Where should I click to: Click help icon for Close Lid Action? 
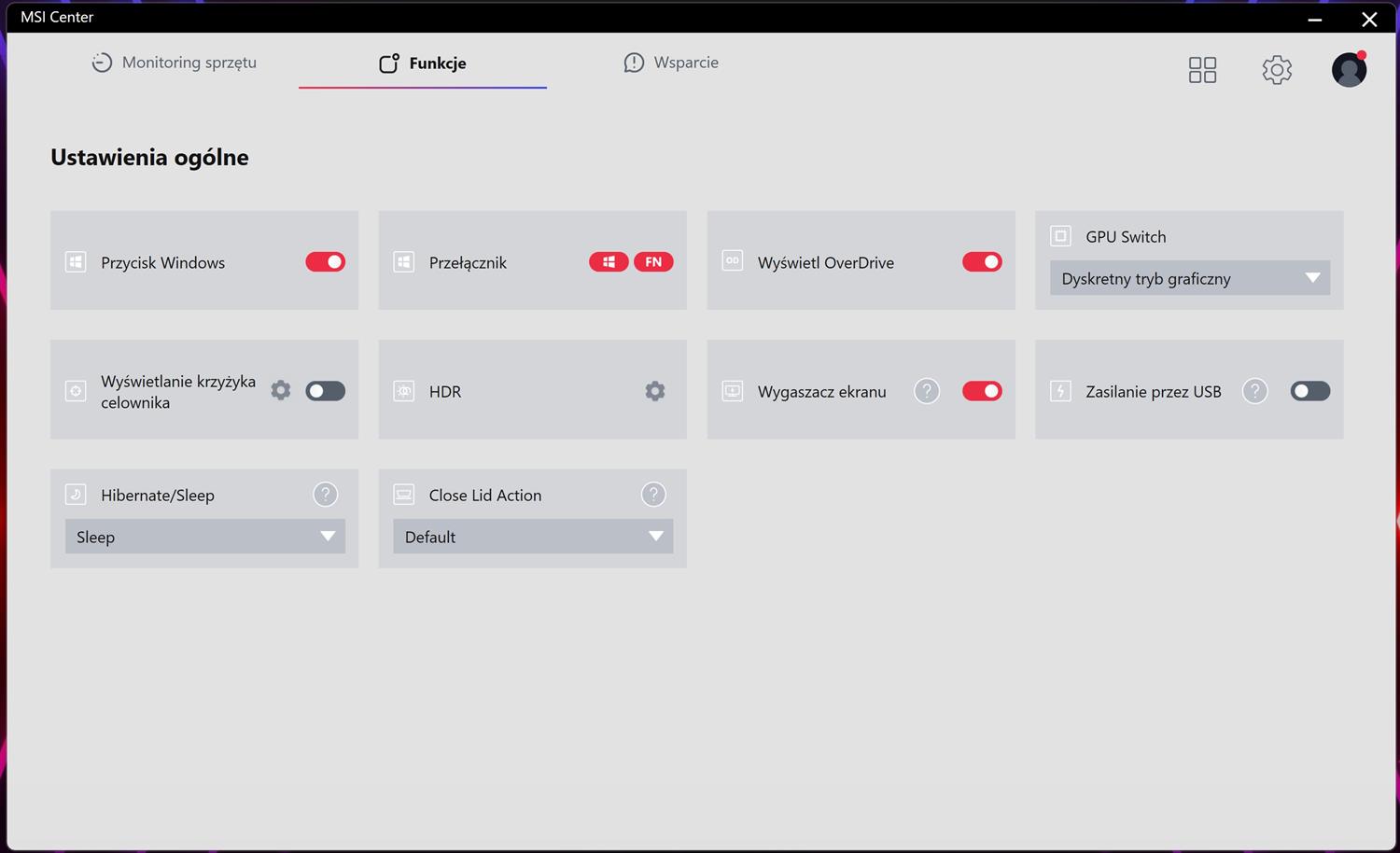[x=653, y=495]
